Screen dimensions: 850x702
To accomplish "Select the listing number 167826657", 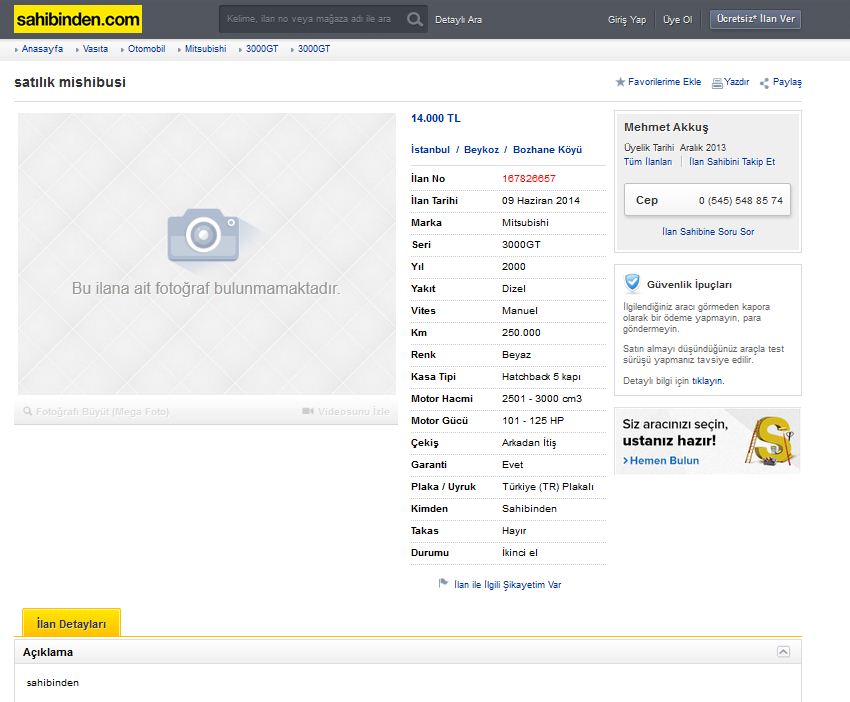I will (529, 178).
